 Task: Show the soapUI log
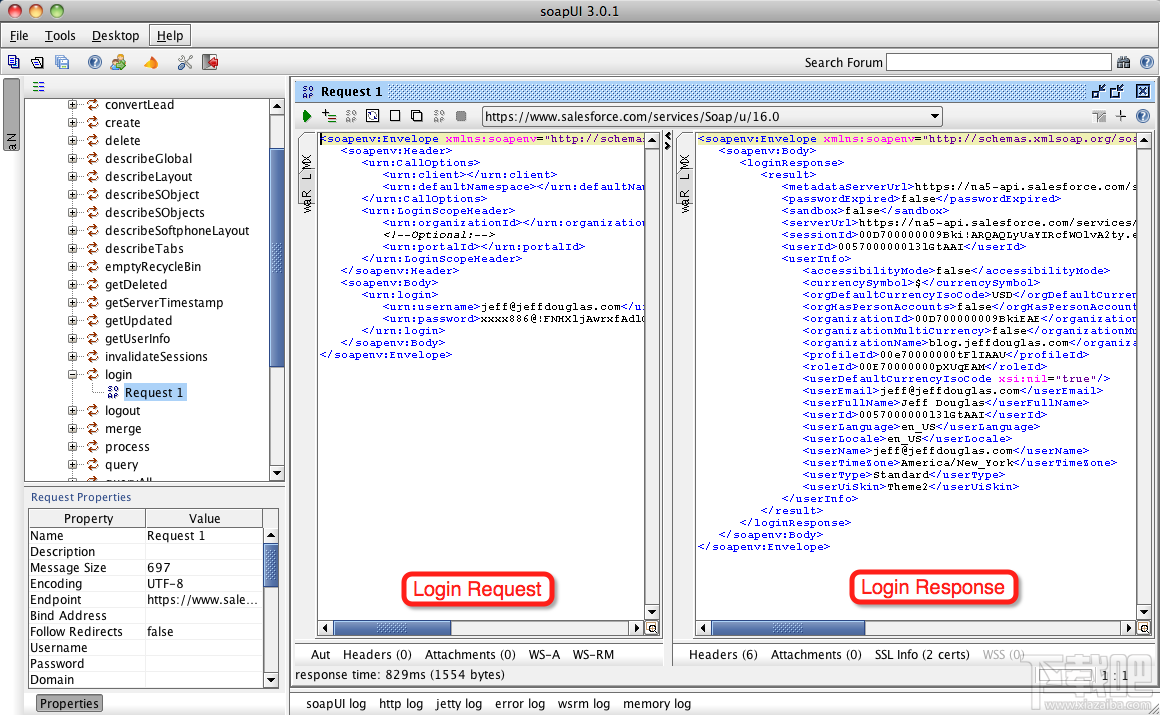[x=336, y=704]
